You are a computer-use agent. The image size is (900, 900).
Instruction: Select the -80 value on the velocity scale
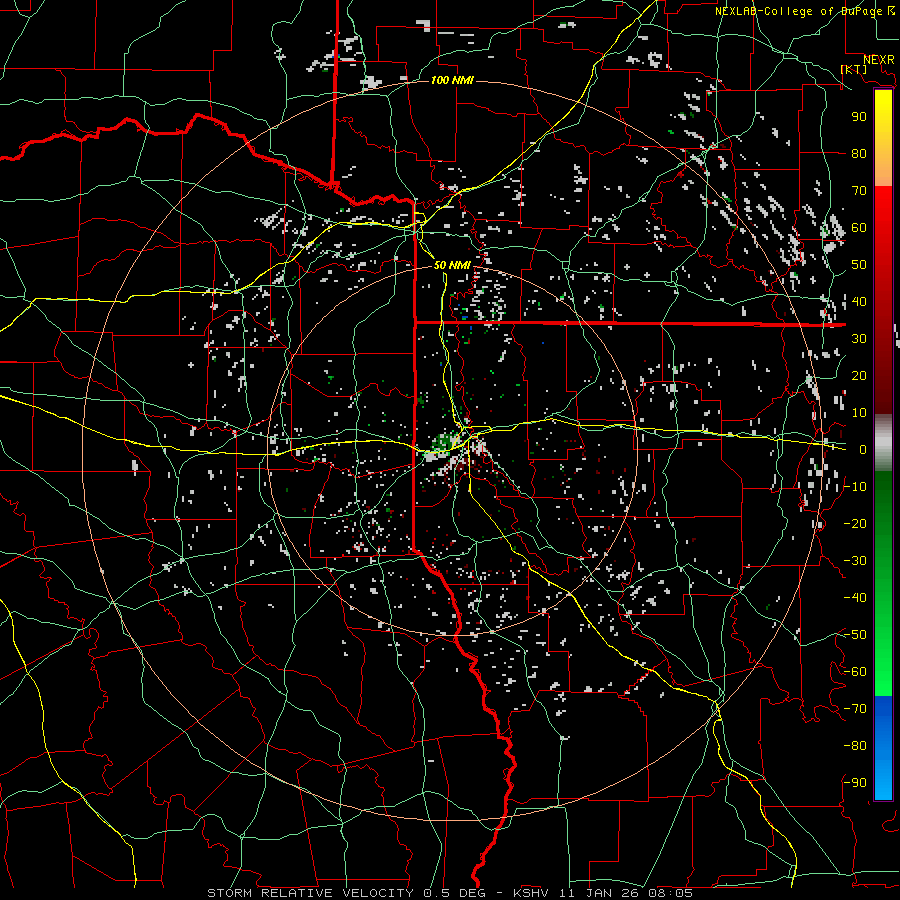coord(855,746)
